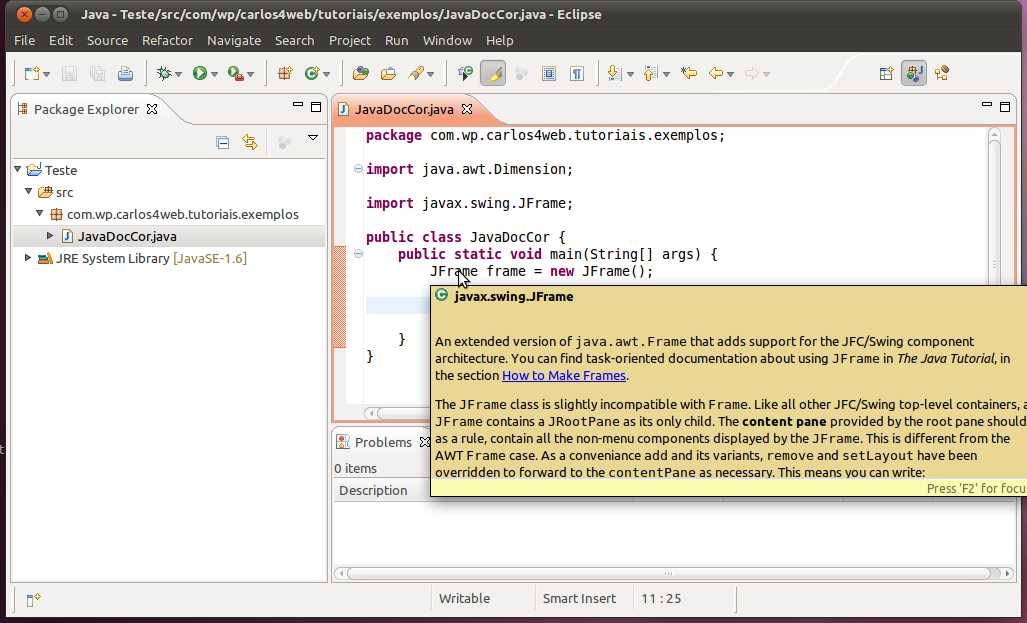Toggle Show Whitespace Characters pilcrow icon
The image size is (1027, 623).
point(577,73)
